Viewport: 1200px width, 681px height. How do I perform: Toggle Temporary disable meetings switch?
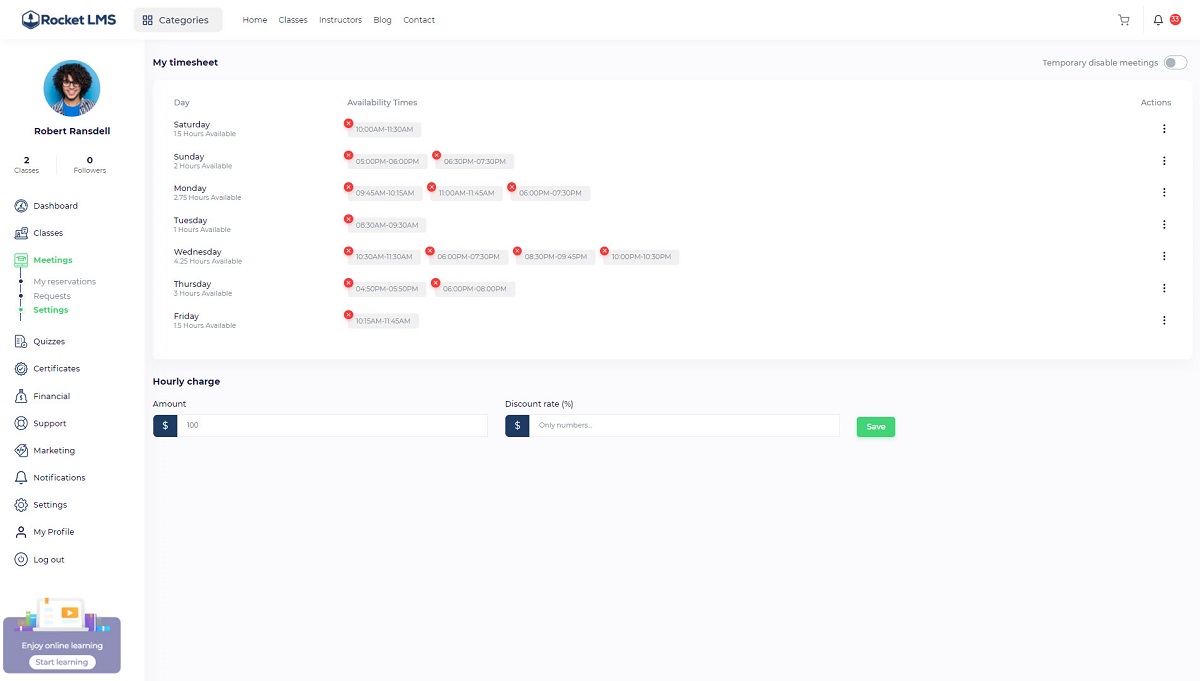click(x=1175, y=63)
